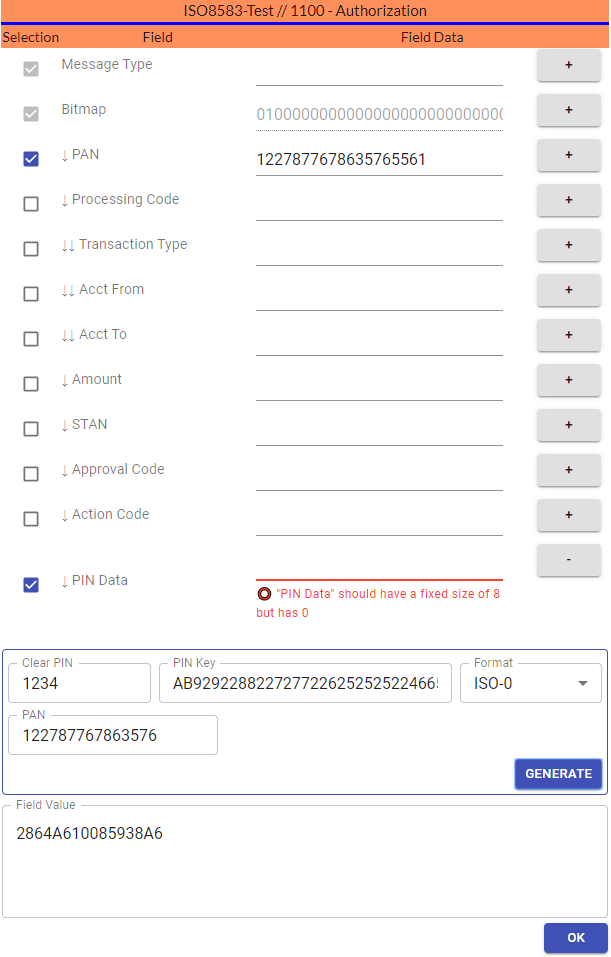Enable the Processing Code checkbox
Viewport: 611px width, 957px height.
31,204
